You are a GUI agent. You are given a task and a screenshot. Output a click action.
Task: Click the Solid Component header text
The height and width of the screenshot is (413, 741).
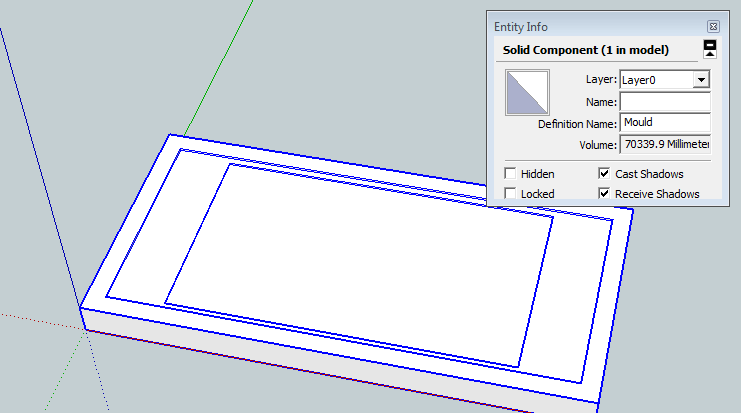(585, 49)
